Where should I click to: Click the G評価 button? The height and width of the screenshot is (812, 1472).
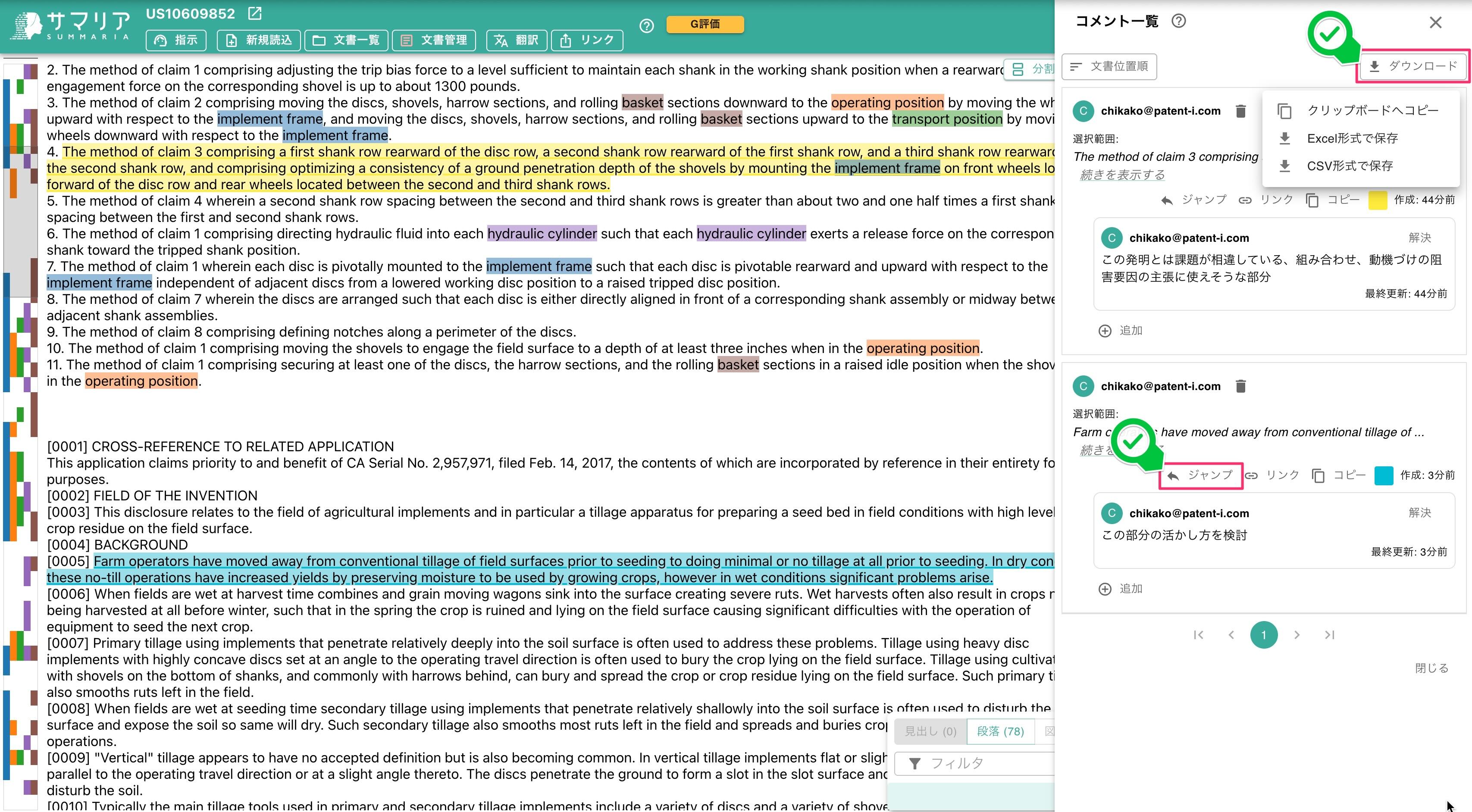[705, 24]
